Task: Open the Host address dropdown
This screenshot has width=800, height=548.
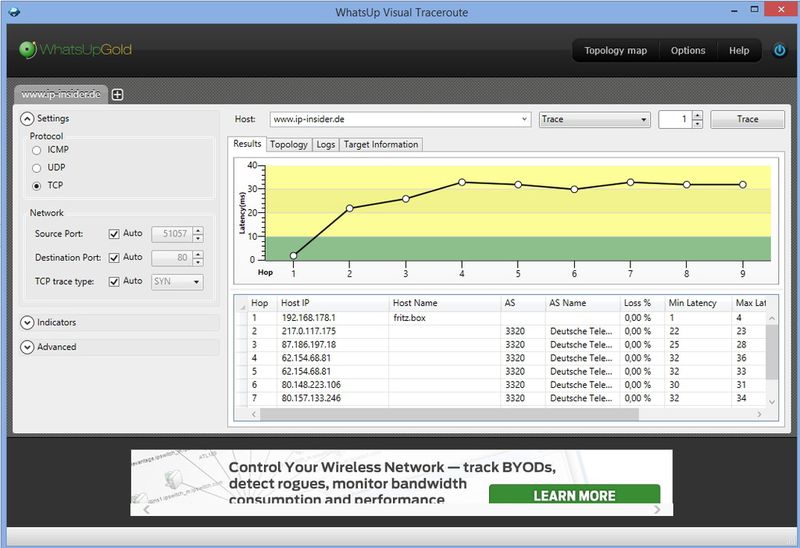Action: click(524, 119)
